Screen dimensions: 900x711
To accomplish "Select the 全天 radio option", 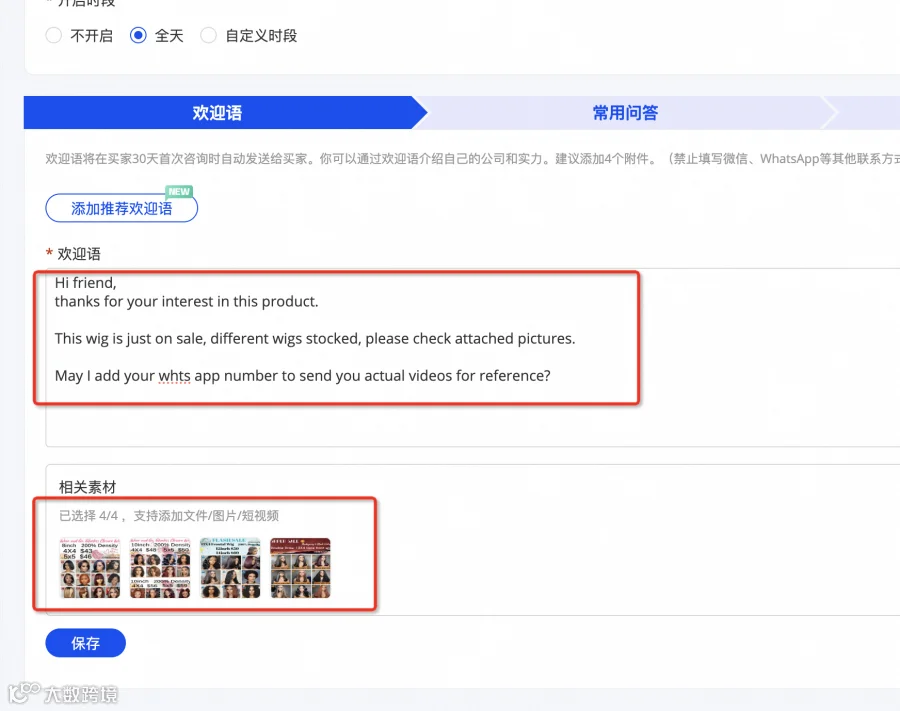I will coord(138,36).
